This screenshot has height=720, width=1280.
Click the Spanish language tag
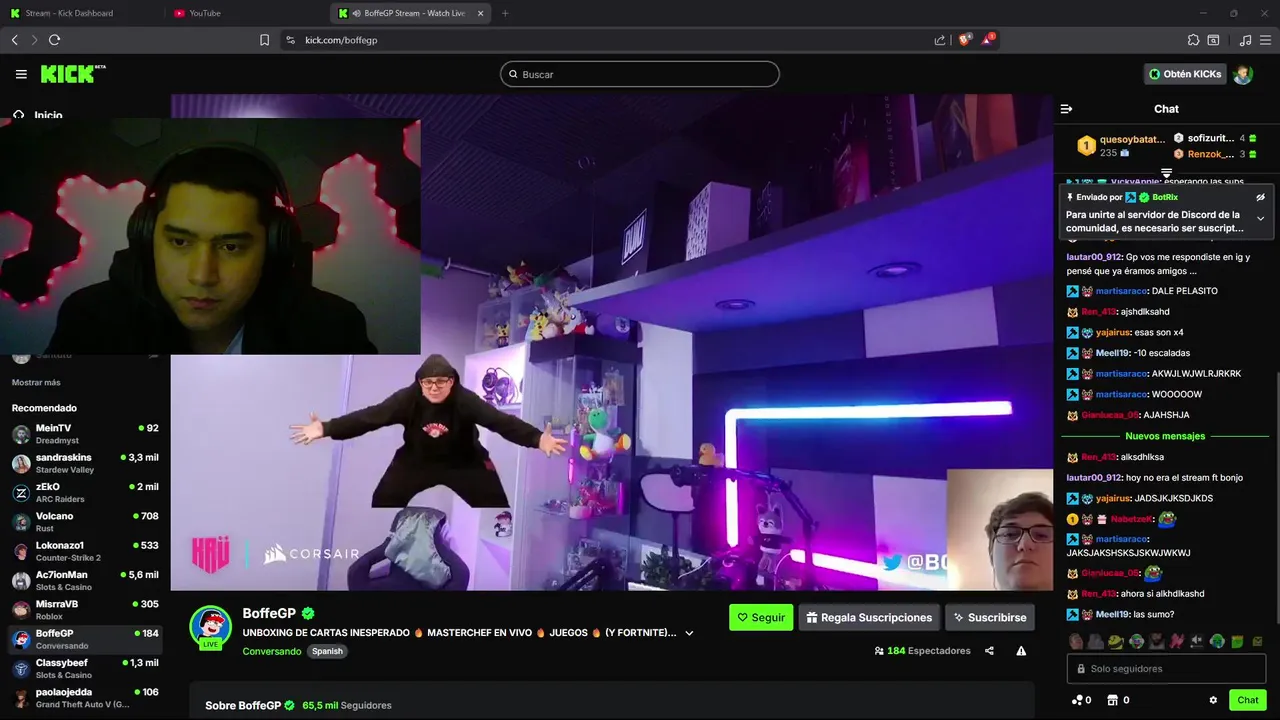pos(327,651)
